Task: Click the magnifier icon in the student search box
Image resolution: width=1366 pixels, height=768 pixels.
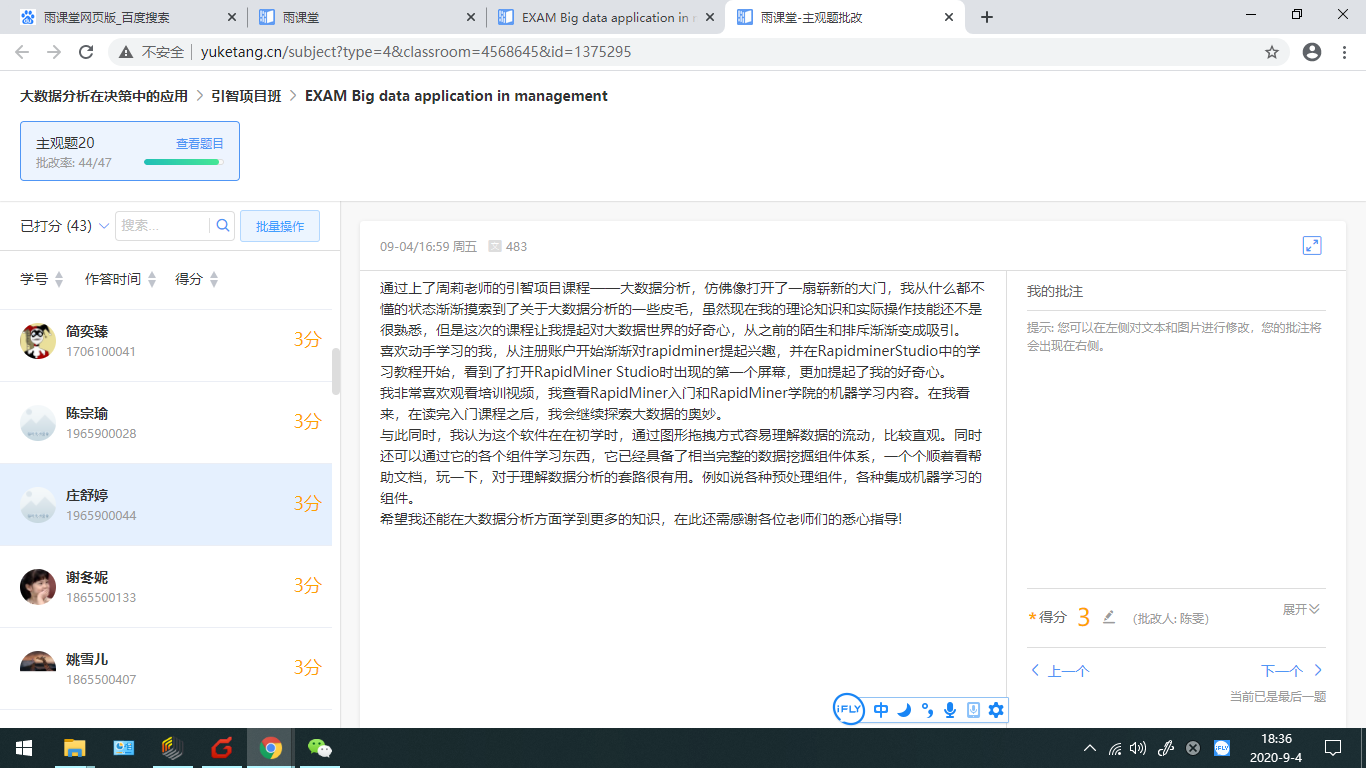Action: [223, 226]
